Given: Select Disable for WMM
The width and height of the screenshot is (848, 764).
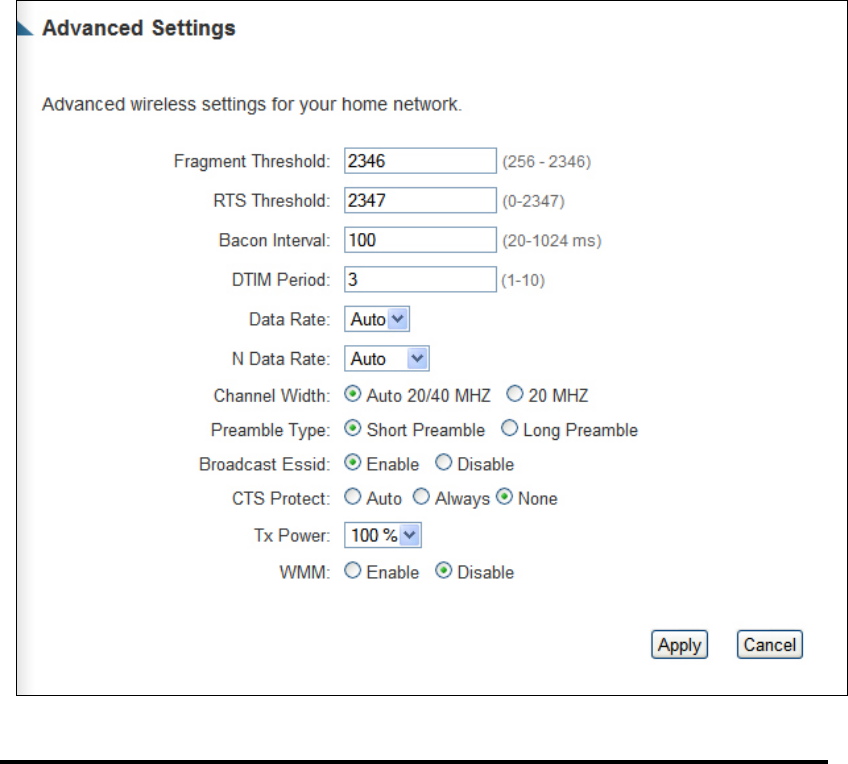Looking at the screenshot, I should 443,570.
